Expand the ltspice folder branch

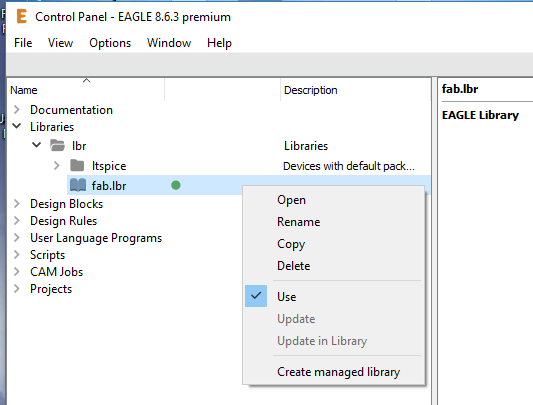pyautogui.click(x=57, y=166)
